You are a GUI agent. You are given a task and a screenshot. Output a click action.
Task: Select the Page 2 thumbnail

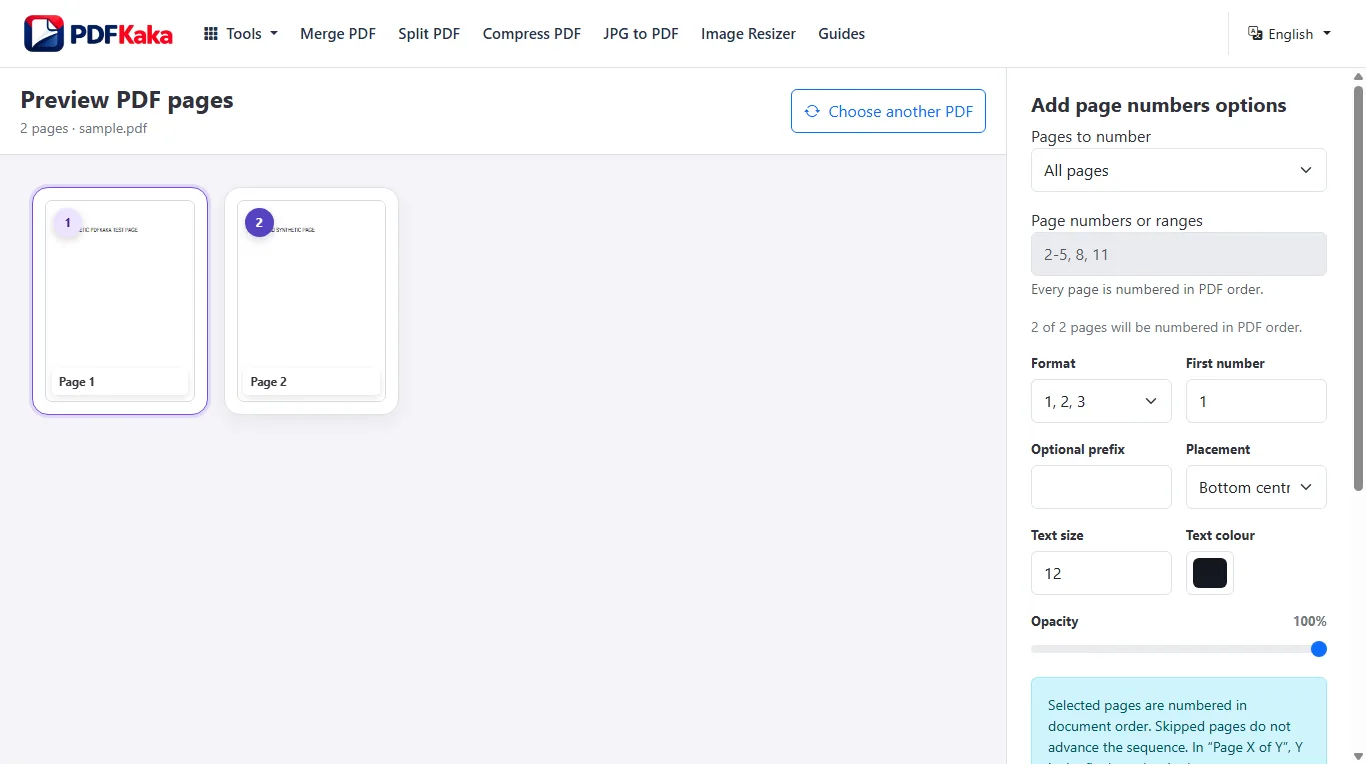coord(311,301)
